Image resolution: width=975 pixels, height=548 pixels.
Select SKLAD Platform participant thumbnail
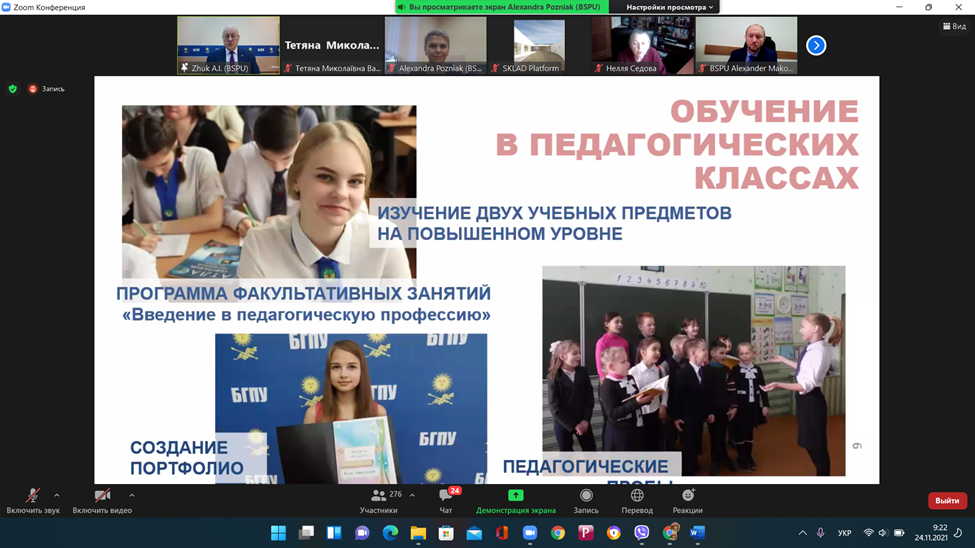click(539, 45)
